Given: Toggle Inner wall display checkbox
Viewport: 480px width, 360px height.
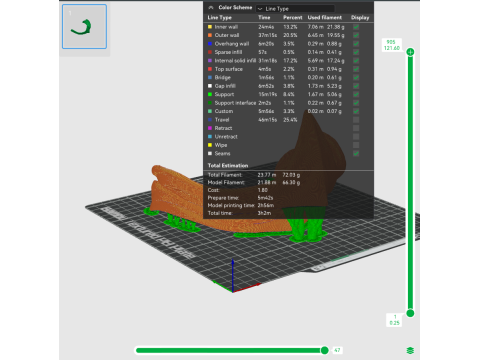Looking at the screenshot, I should (356, 27).
